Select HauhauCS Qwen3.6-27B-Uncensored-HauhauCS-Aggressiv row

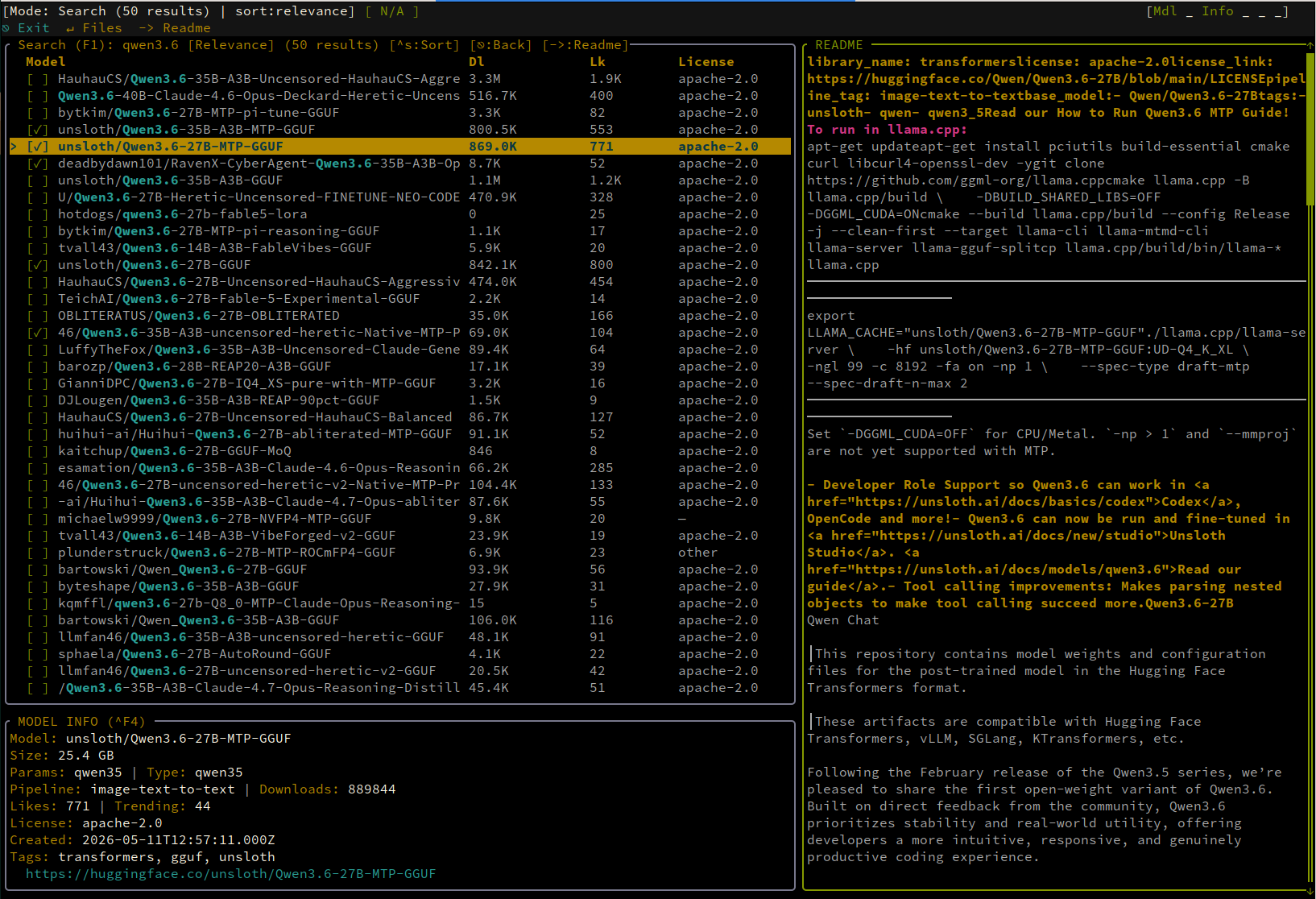pos(400,282)
